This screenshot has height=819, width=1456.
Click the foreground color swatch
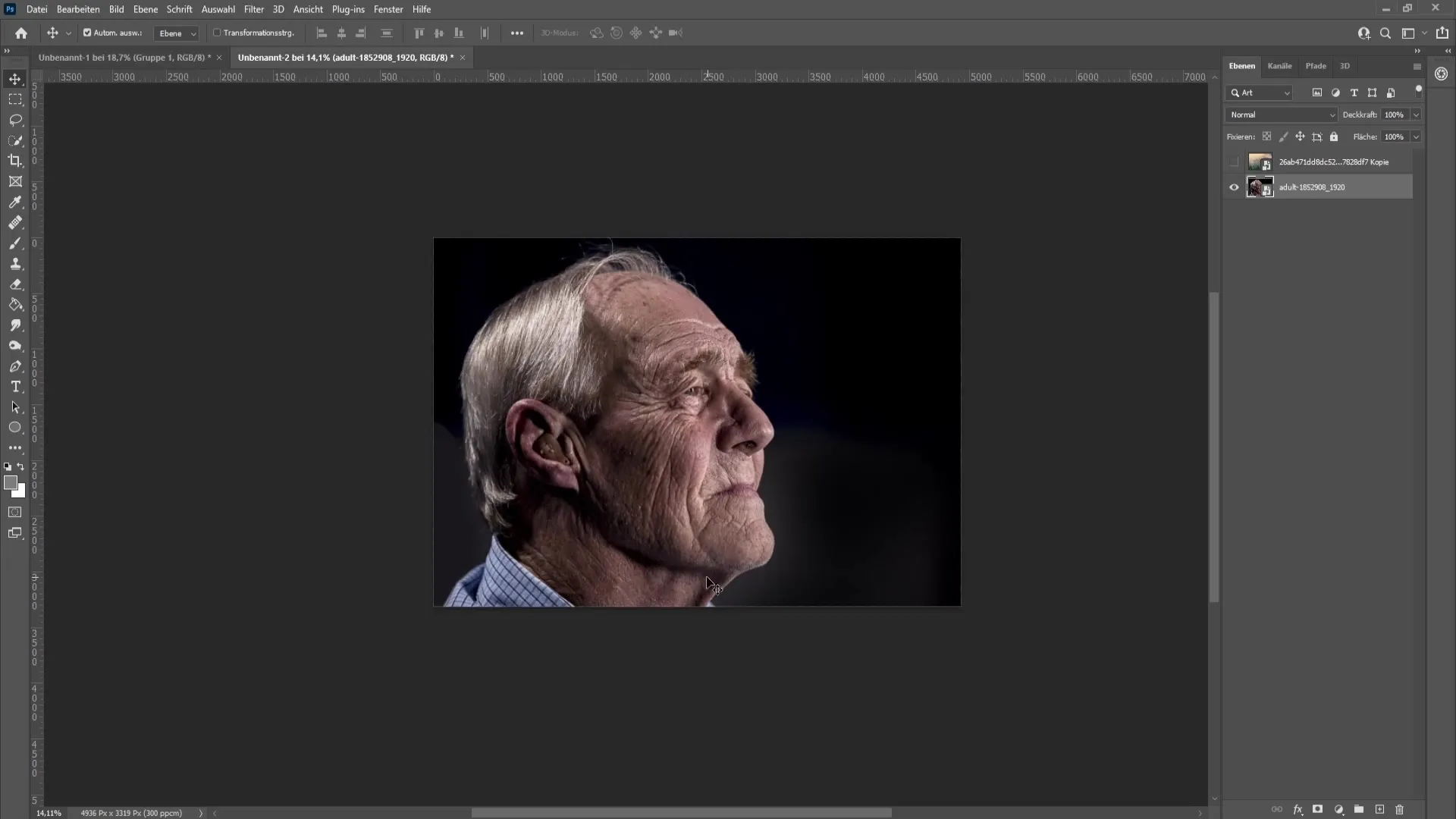10,482
